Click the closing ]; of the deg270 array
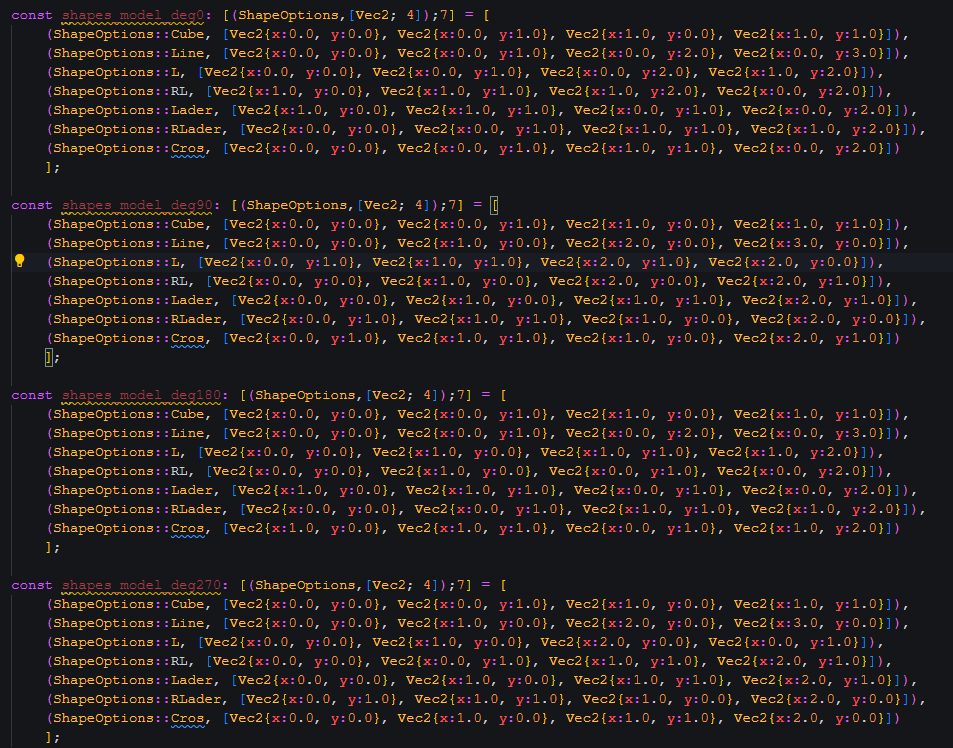 [x=53, y=737]
